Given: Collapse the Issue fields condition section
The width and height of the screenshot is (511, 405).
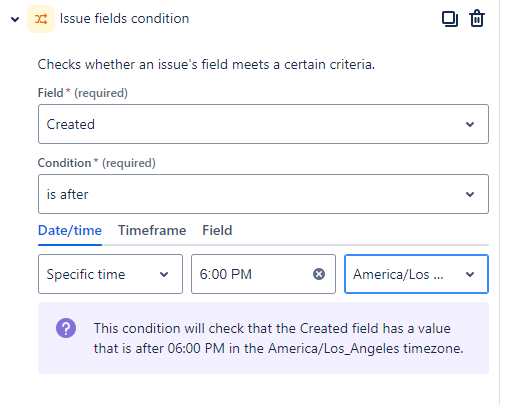Looking at the screenshot, I should coord(15,19).
